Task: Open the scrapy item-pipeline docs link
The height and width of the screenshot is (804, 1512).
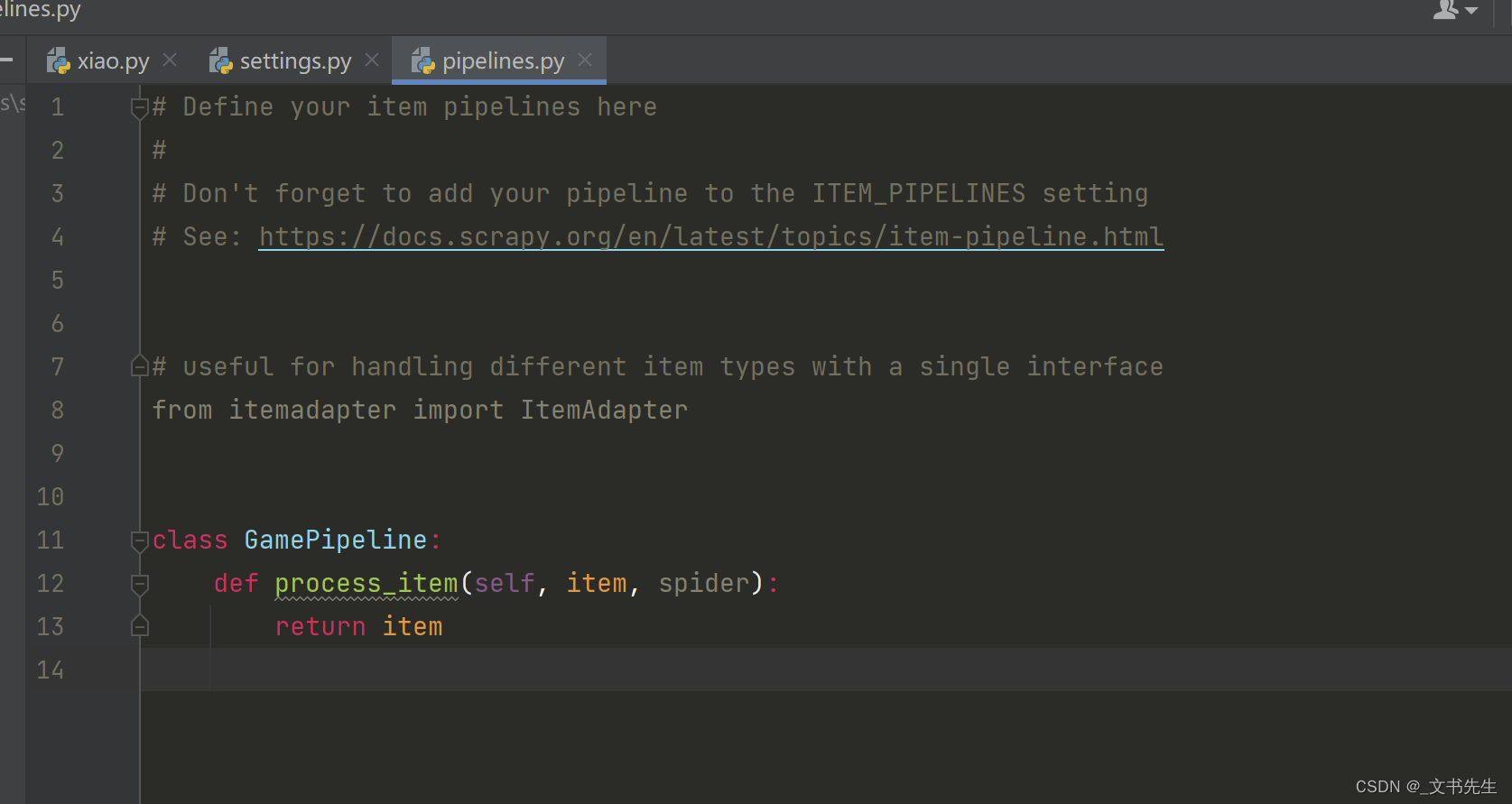Action: (x=711, y=237)
